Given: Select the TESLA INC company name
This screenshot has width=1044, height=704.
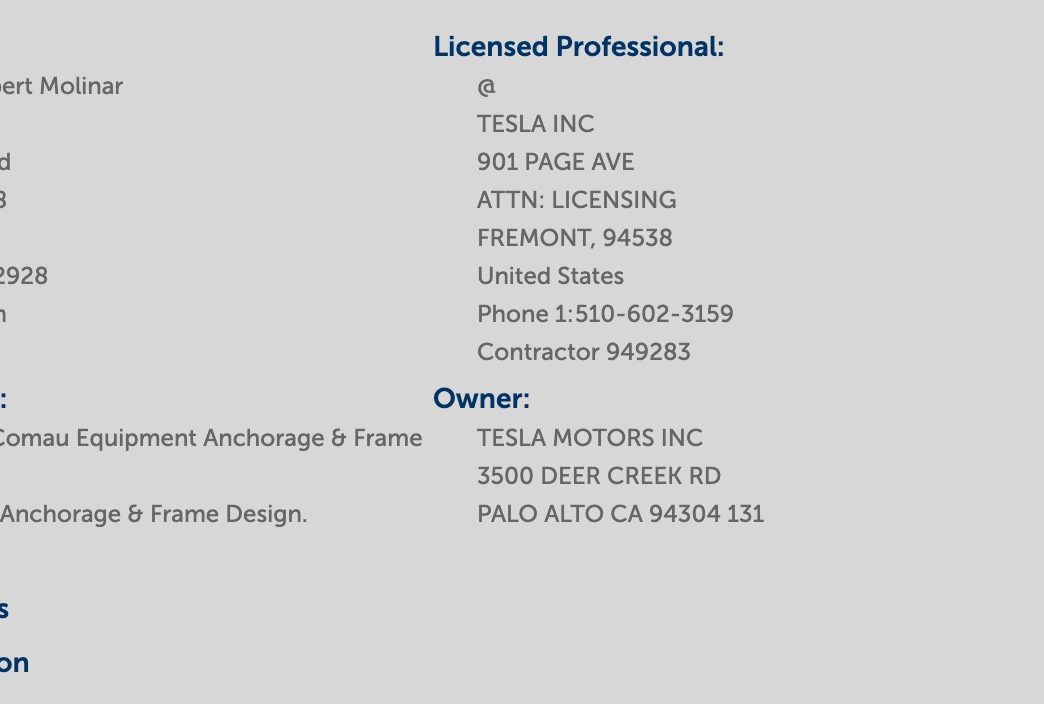Looking at the screenshot, I should (x=535, y=124).
